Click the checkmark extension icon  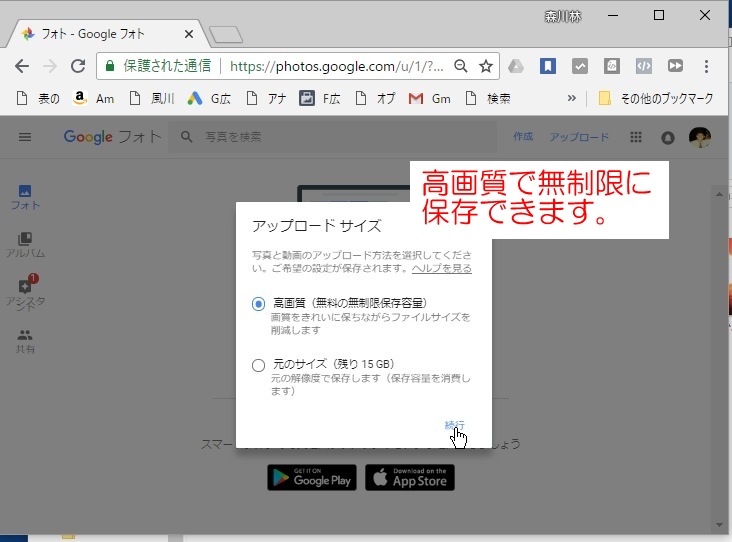(580, 66)
